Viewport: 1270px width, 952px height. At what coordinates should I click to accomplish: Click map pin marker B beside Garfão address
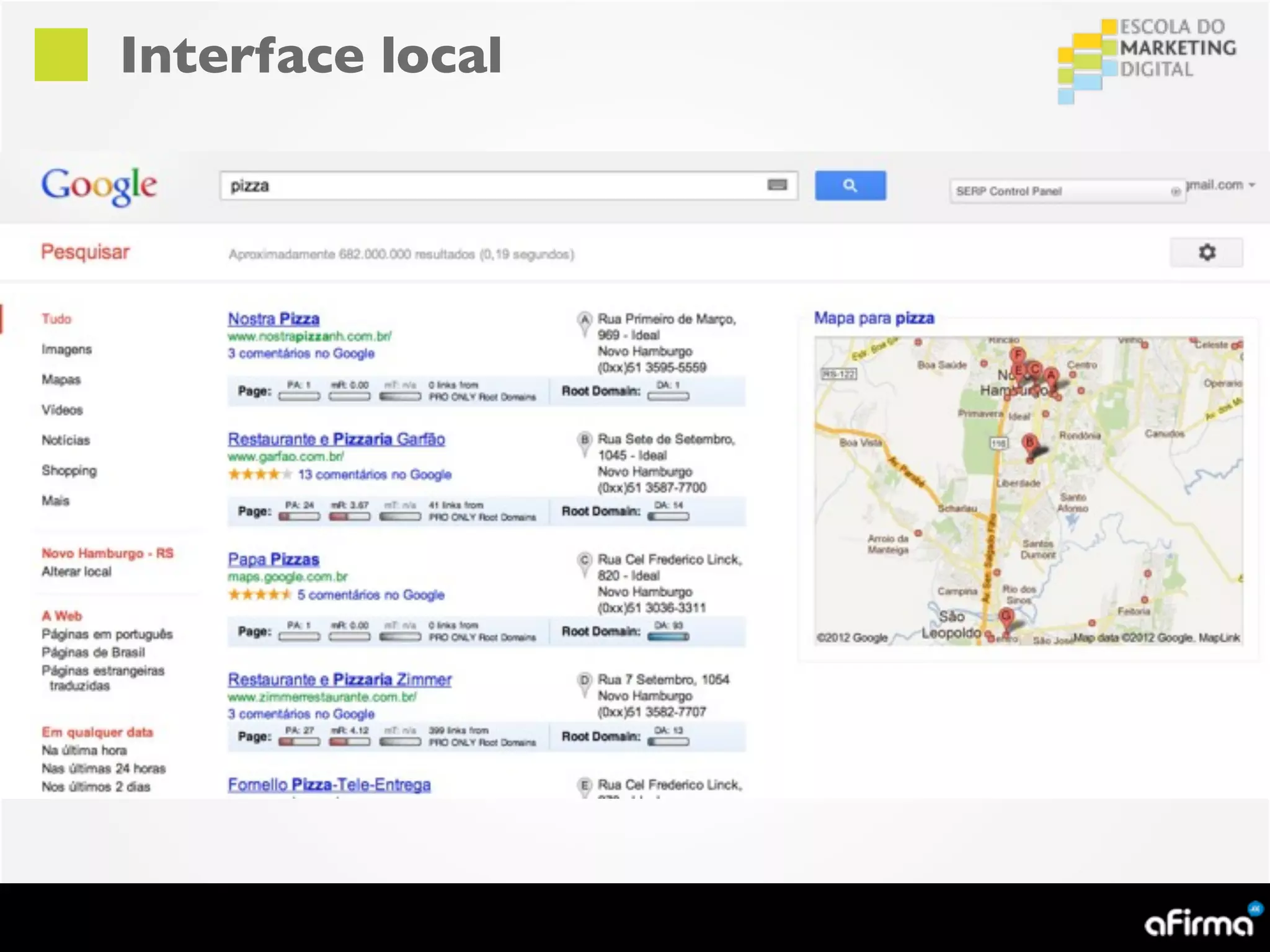point(584,444)
